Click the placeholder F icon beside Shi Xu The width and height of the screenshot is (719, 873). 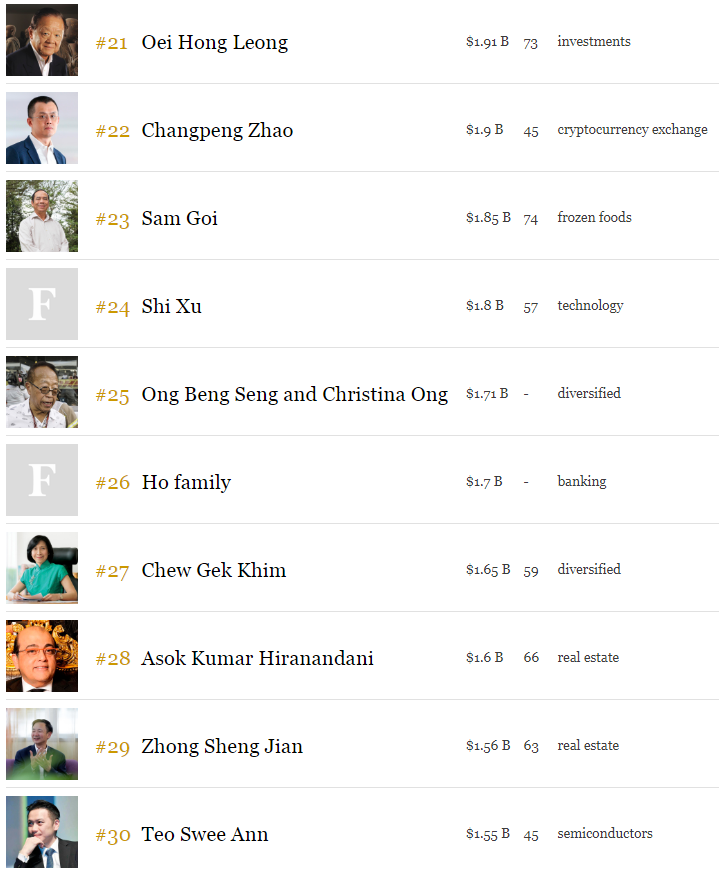(x=42, y=304)
